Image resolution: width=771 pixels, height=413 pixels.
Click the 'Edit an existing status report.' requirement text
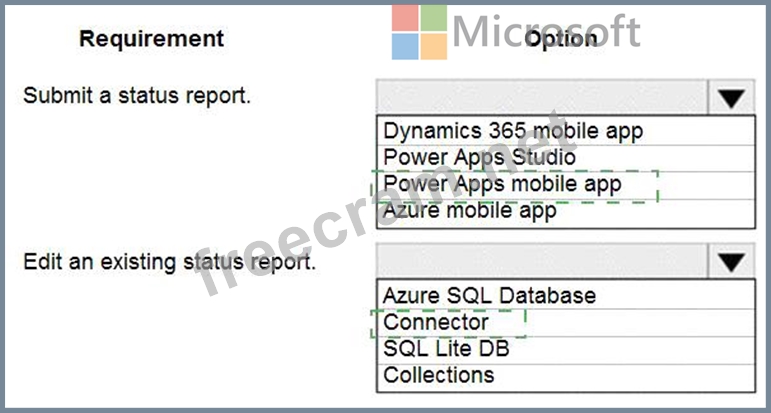click(169, 261)
